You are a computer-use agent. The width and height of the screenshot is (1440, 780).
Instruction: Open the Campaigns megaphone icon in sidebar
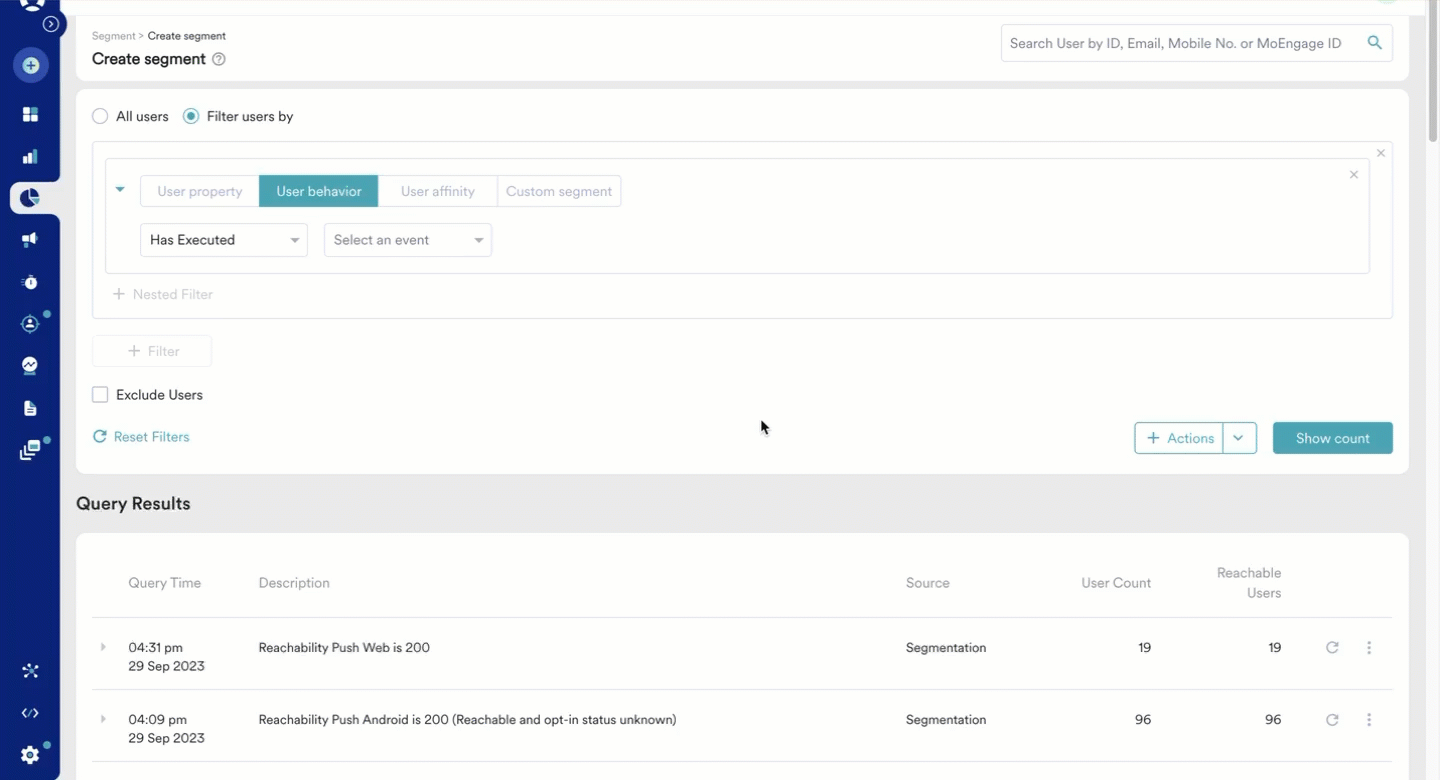click(x=30, y=240)
